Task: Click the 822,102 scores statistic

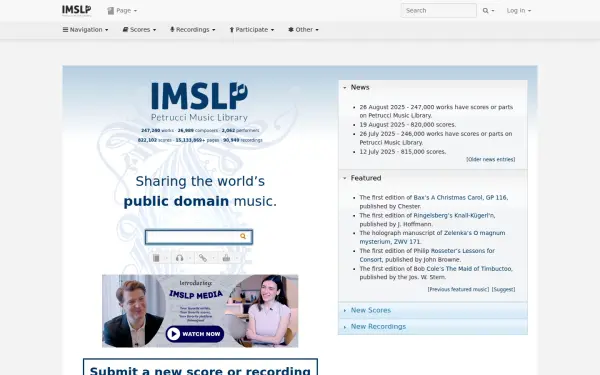Action: coord(155,140)
